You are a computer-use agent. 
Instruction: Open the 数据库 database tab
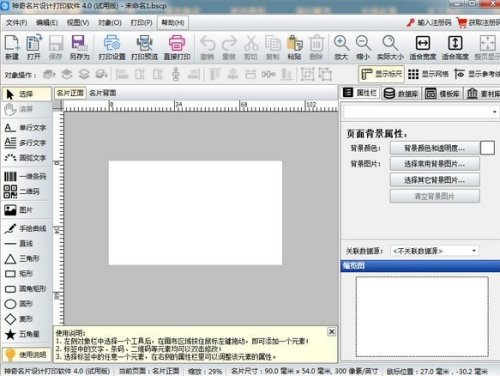click(401, 93)
